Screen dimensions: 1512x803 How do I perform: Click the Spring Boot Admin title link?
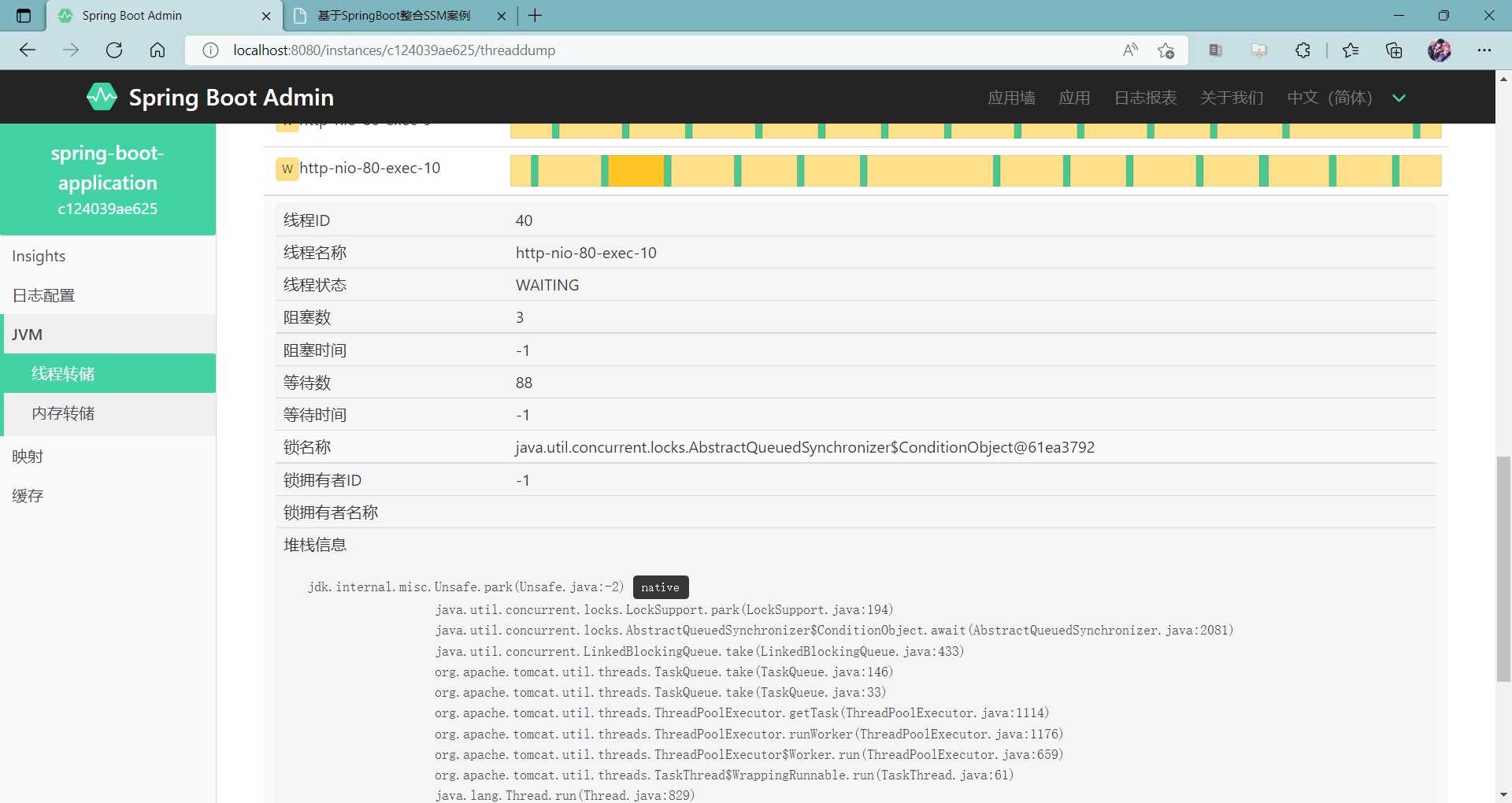[x=231, y=98]
